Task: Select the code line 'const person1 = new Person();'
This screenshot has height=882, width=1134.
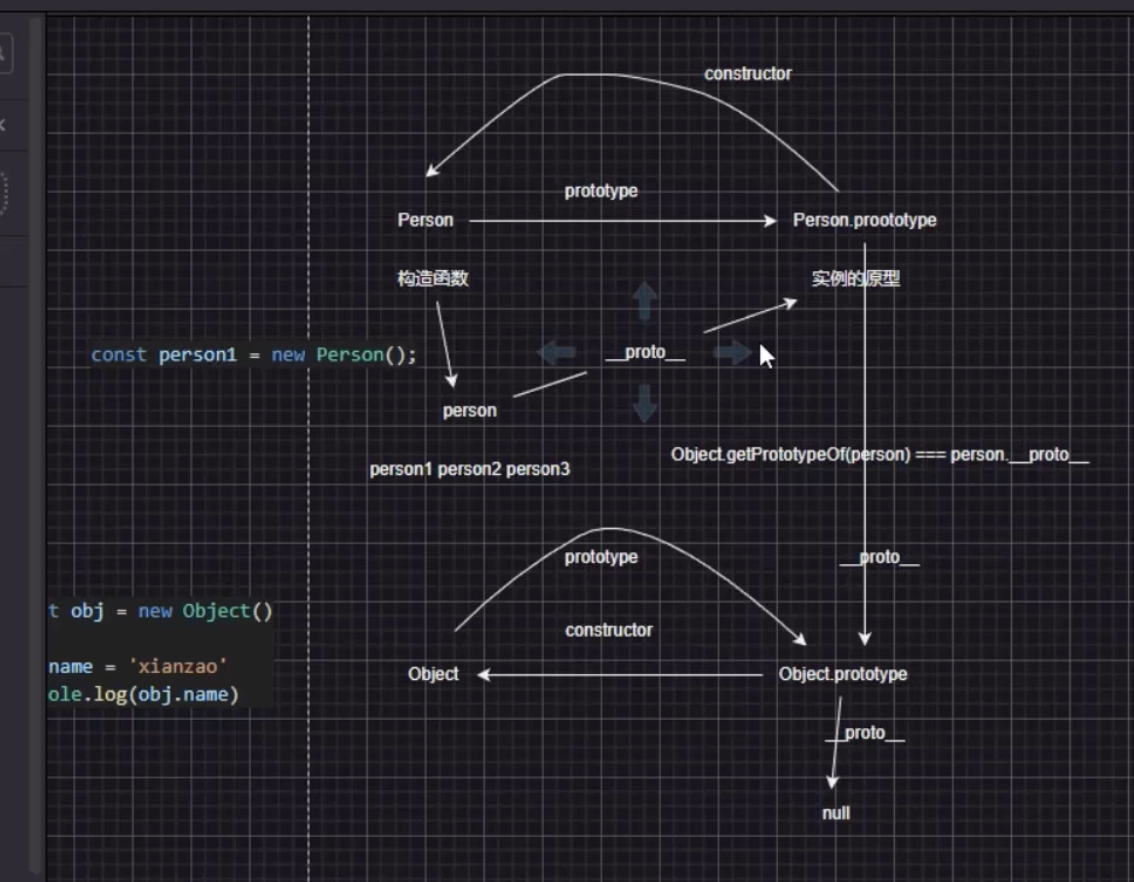Action: pyautogui.click(x=253, y=355)
